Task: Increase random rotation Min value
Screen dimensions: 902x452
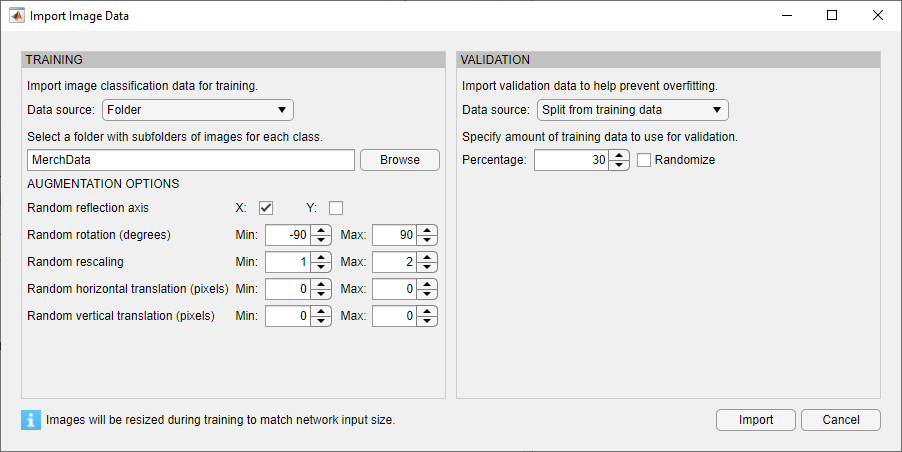Action: (321, 230)
